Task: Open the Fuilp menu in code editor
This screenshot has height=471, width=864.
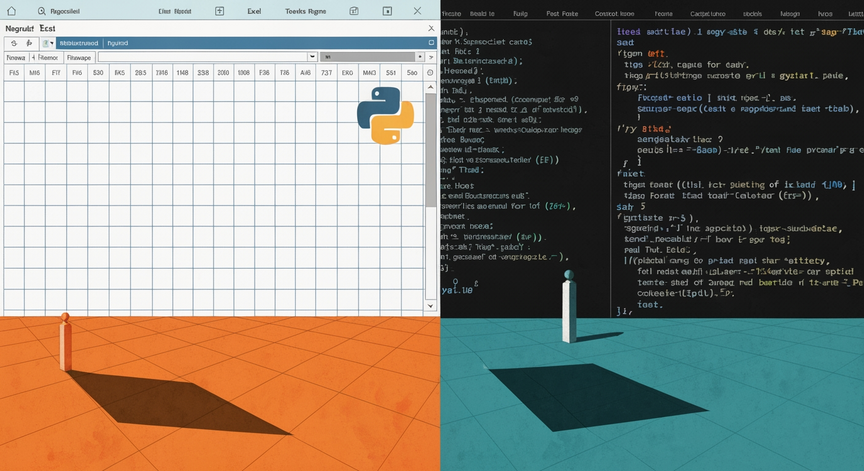Action: (520, 14)
